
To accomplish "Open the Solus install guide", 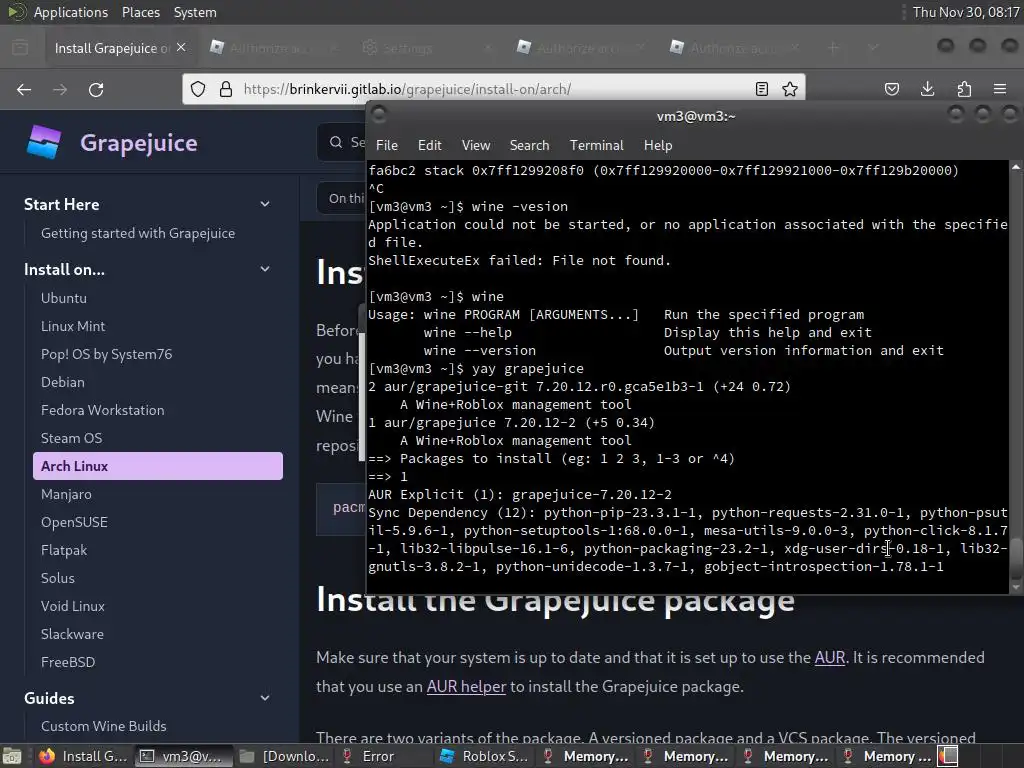I will pyautogui.click(x=58, y=579).
